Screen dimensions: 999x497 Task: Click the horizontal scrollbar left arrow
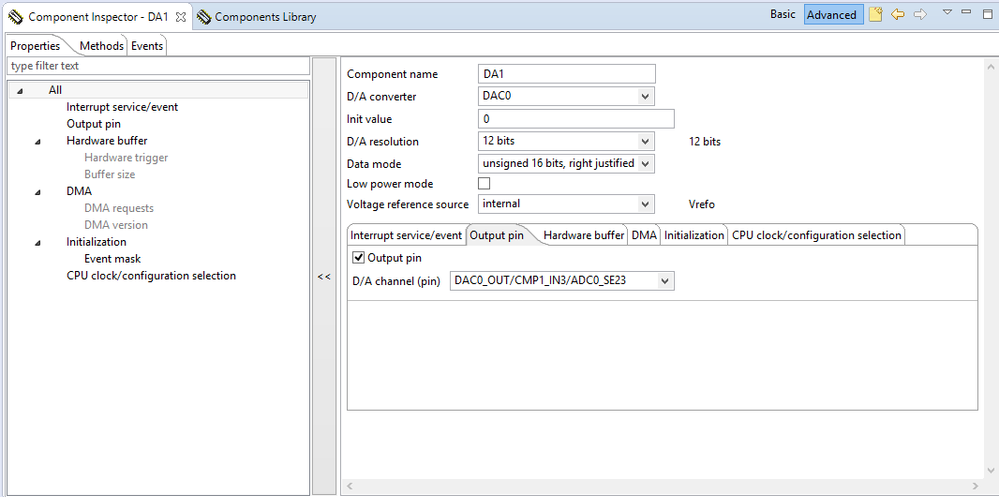click(x=350, y=486)
